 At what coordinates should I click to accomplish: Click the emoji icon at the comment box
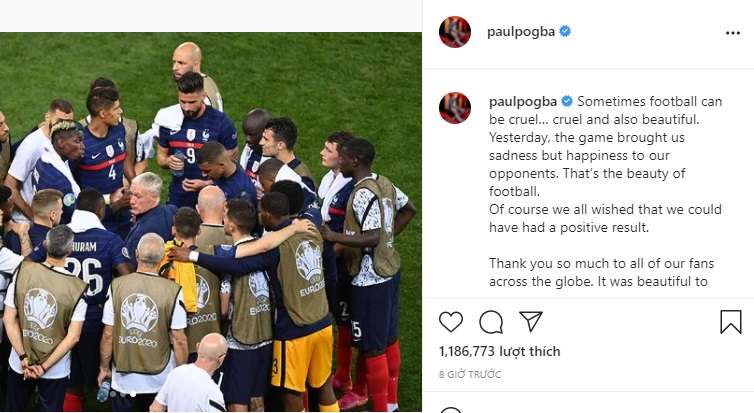tap(451, 410)
